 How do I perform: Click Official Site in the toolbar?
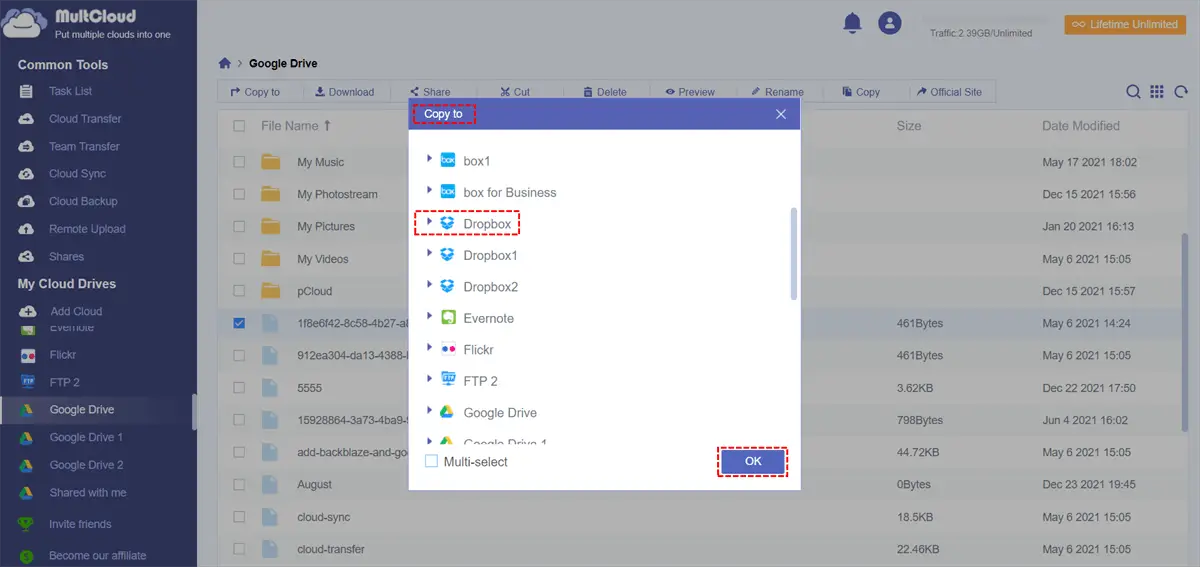pos(949,92)
